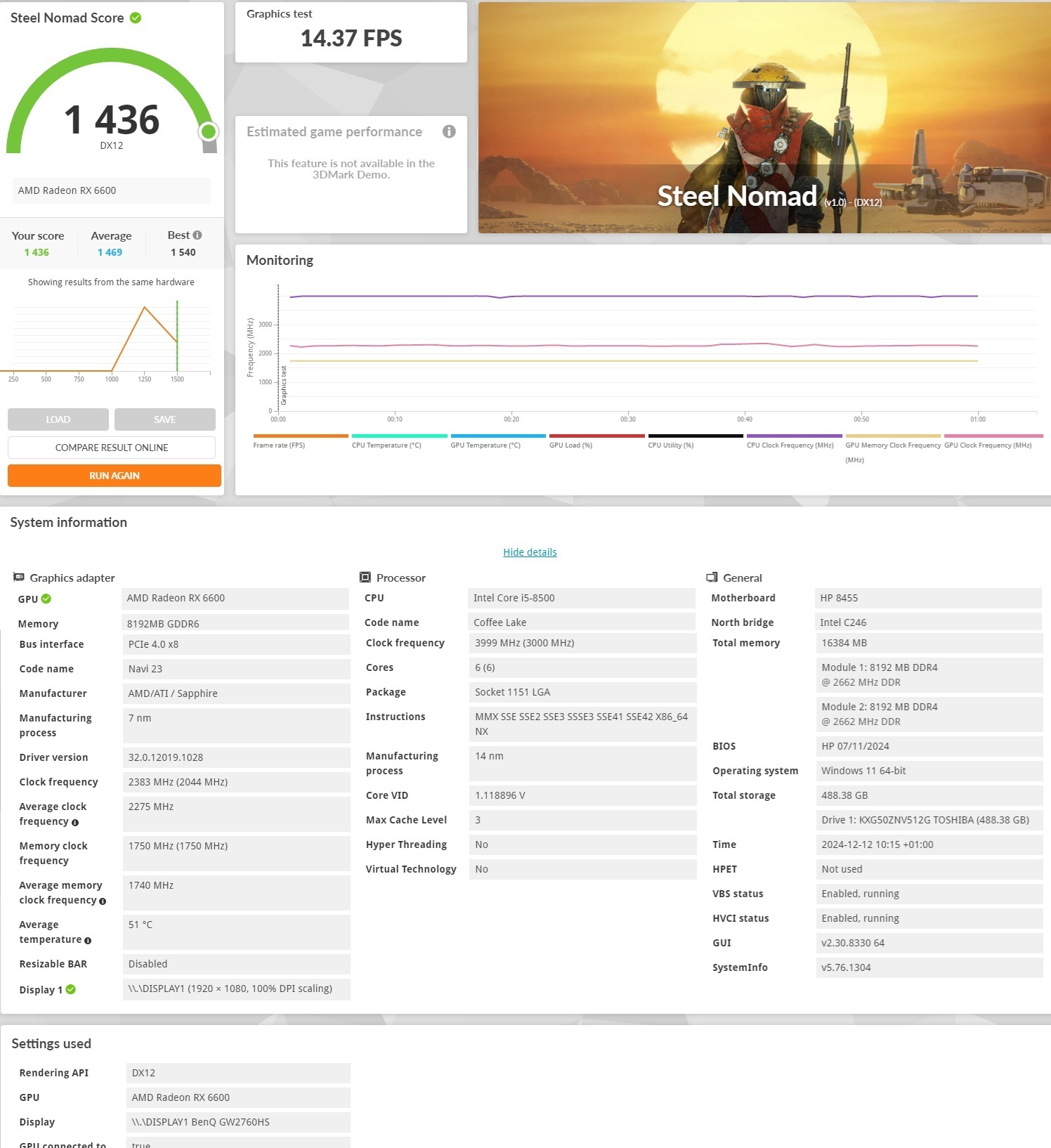The width and height of the screenshot is (1051, 1148).
Task: Toggle the GPU Temperature legend series
Action: 485,445
